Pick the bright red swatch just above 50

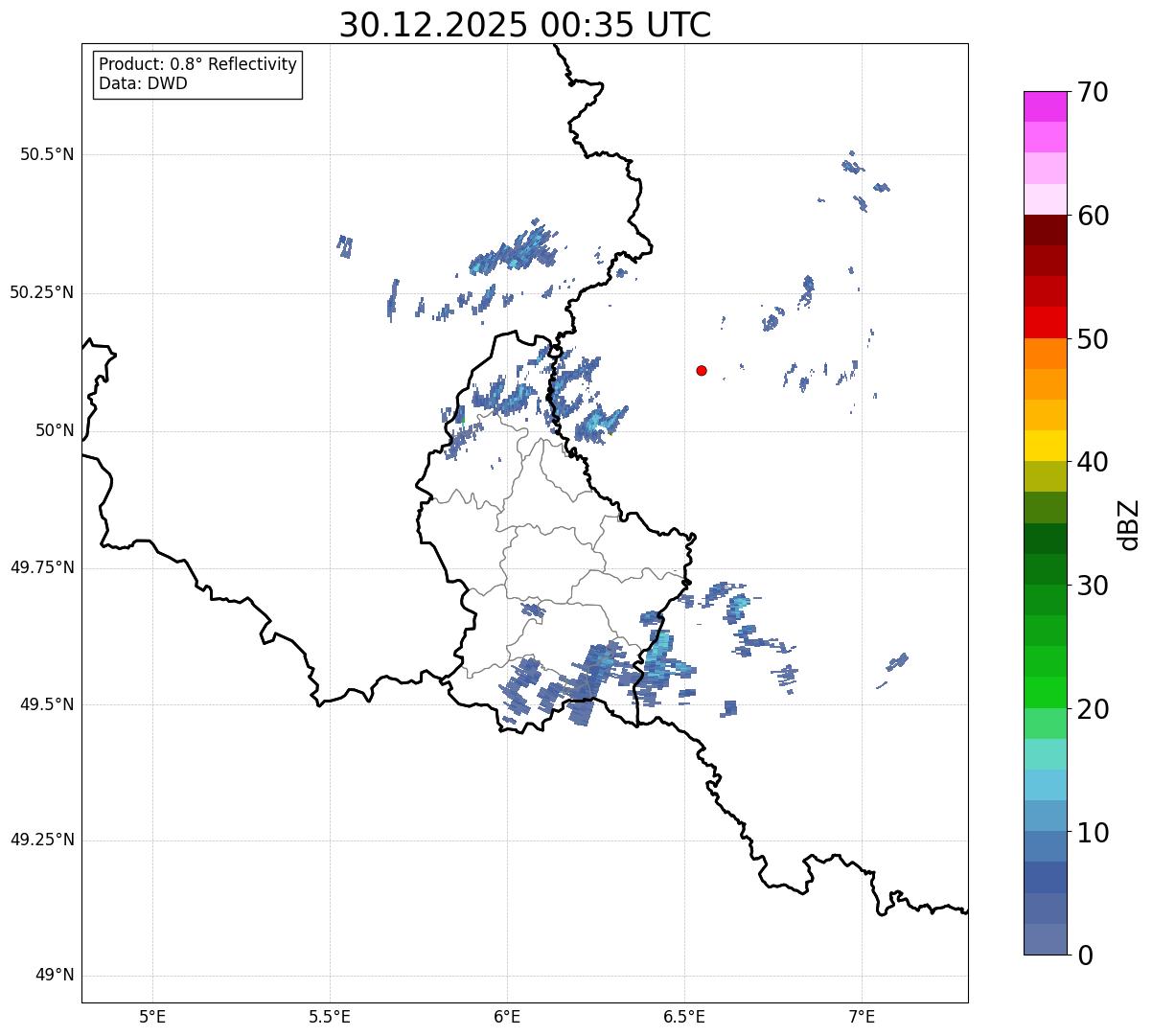tap(1045, 323)
